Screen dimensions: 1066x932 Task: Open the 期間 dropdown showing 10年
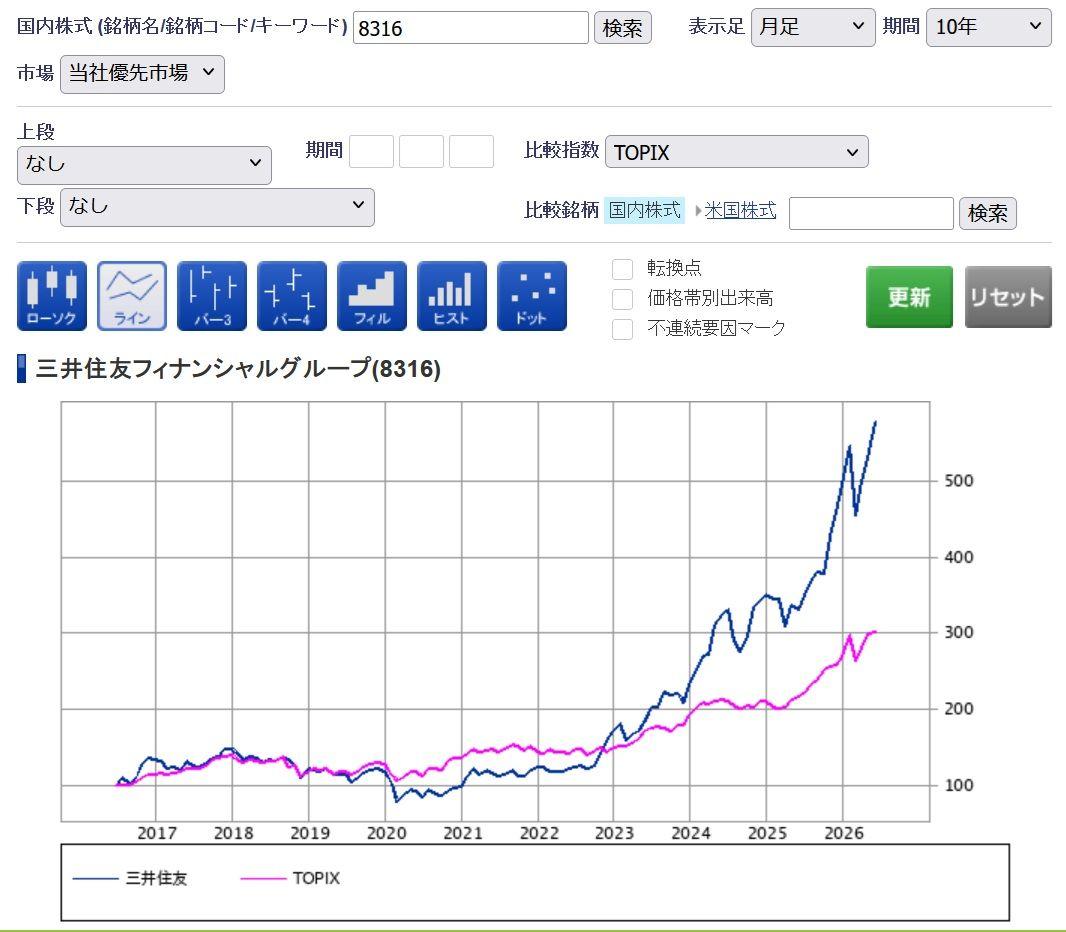coord(988,28)
